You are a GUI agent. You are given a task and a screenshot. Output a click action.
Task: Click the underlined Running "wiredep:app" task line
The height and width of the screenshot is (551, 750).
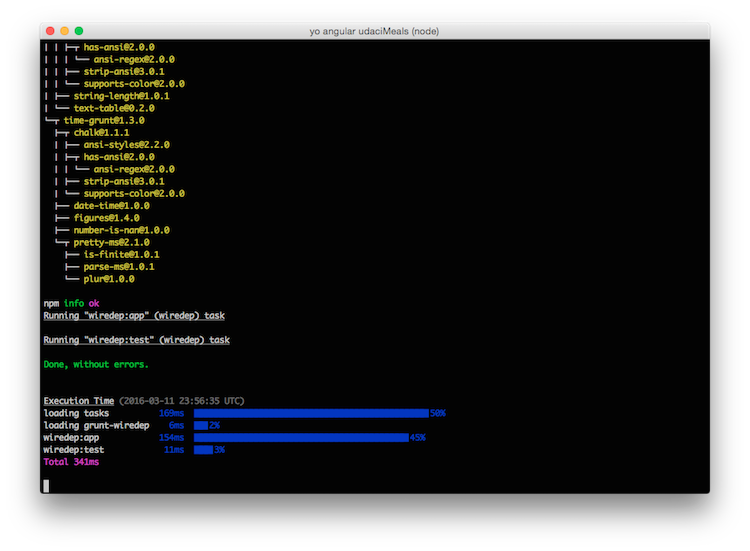pos(134,315)
